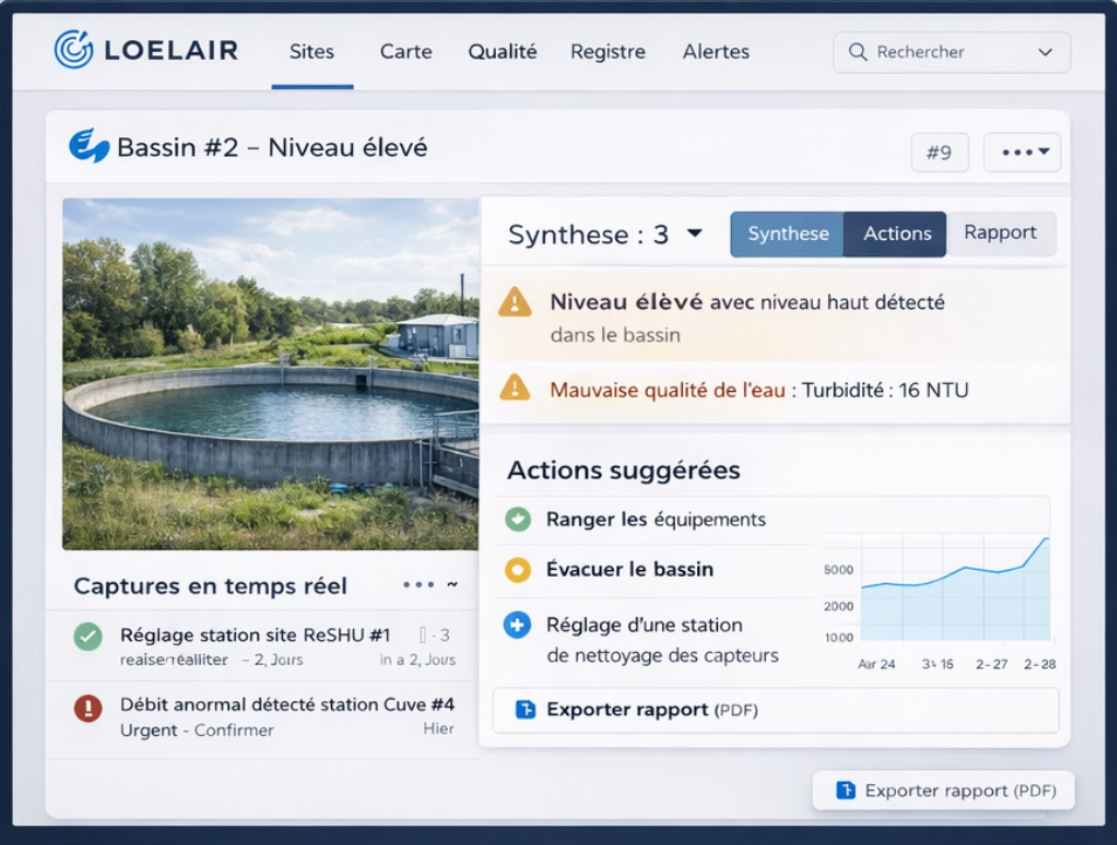
Task: Click the basin photo thumbnail
Action: tap(270, 375)
